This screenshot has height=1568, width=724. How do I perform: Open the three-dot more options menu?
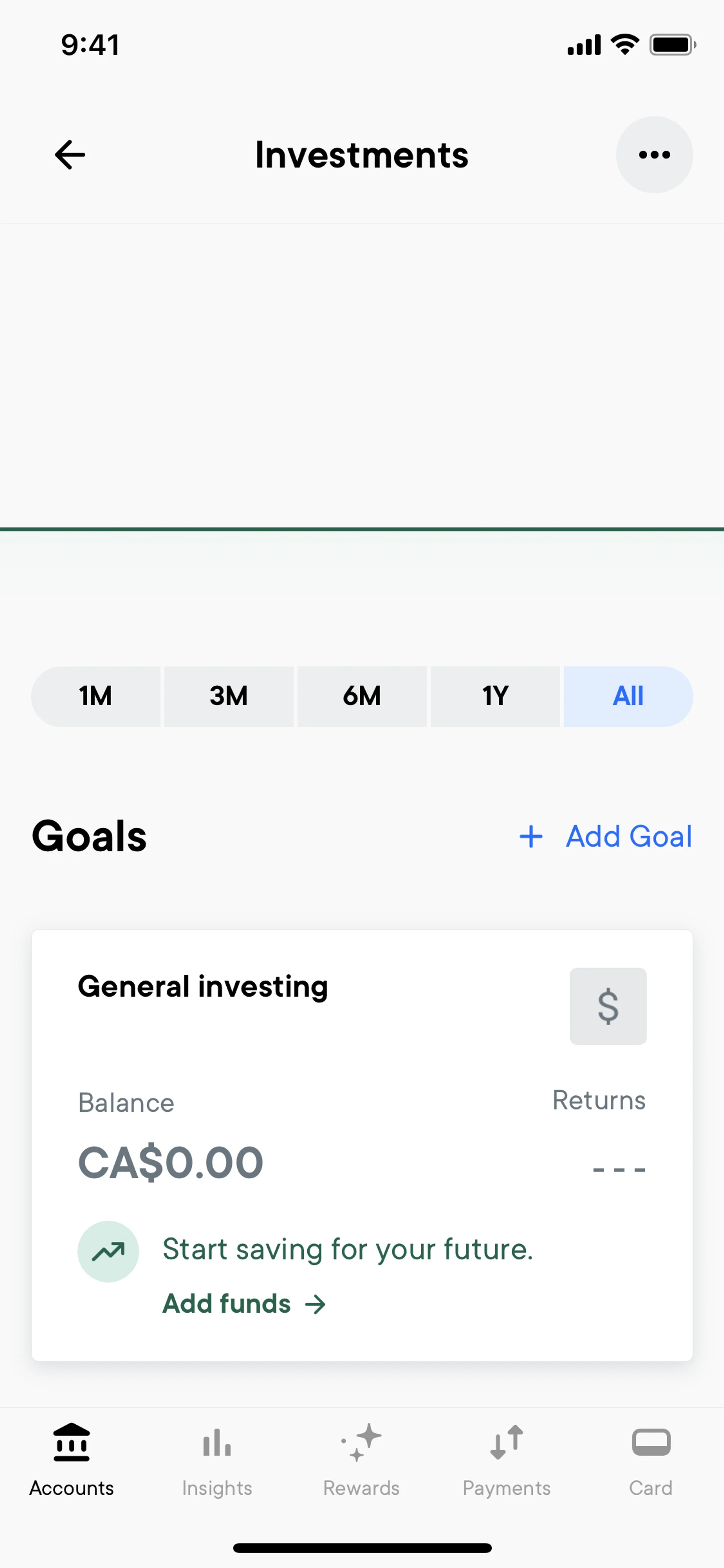654,155
